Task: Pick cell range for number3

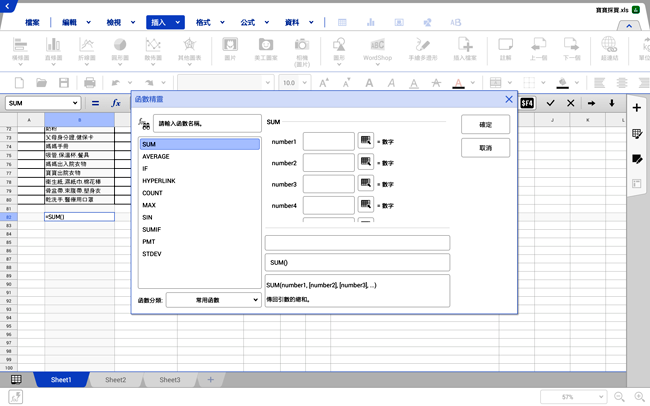Action: tap(366, 183)
